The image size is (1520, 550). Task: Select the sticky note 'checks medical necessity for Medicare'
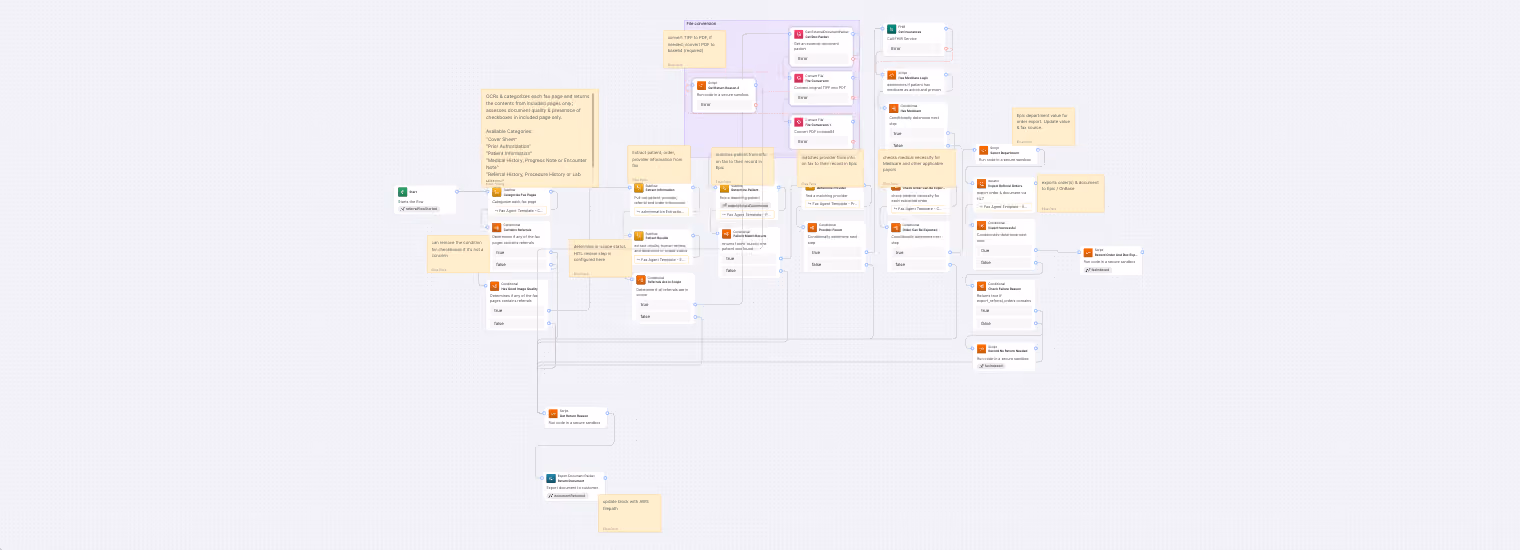click(x=917, y=167)
